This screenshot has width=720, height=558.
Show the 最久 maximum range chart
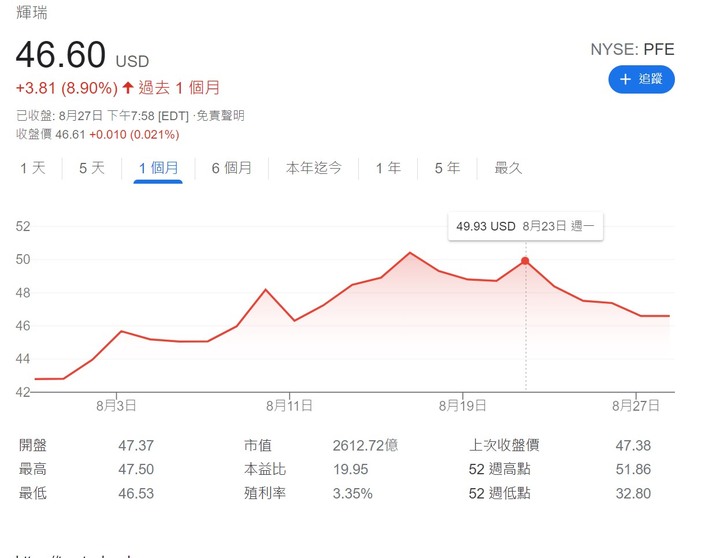[x=508, y=168]
